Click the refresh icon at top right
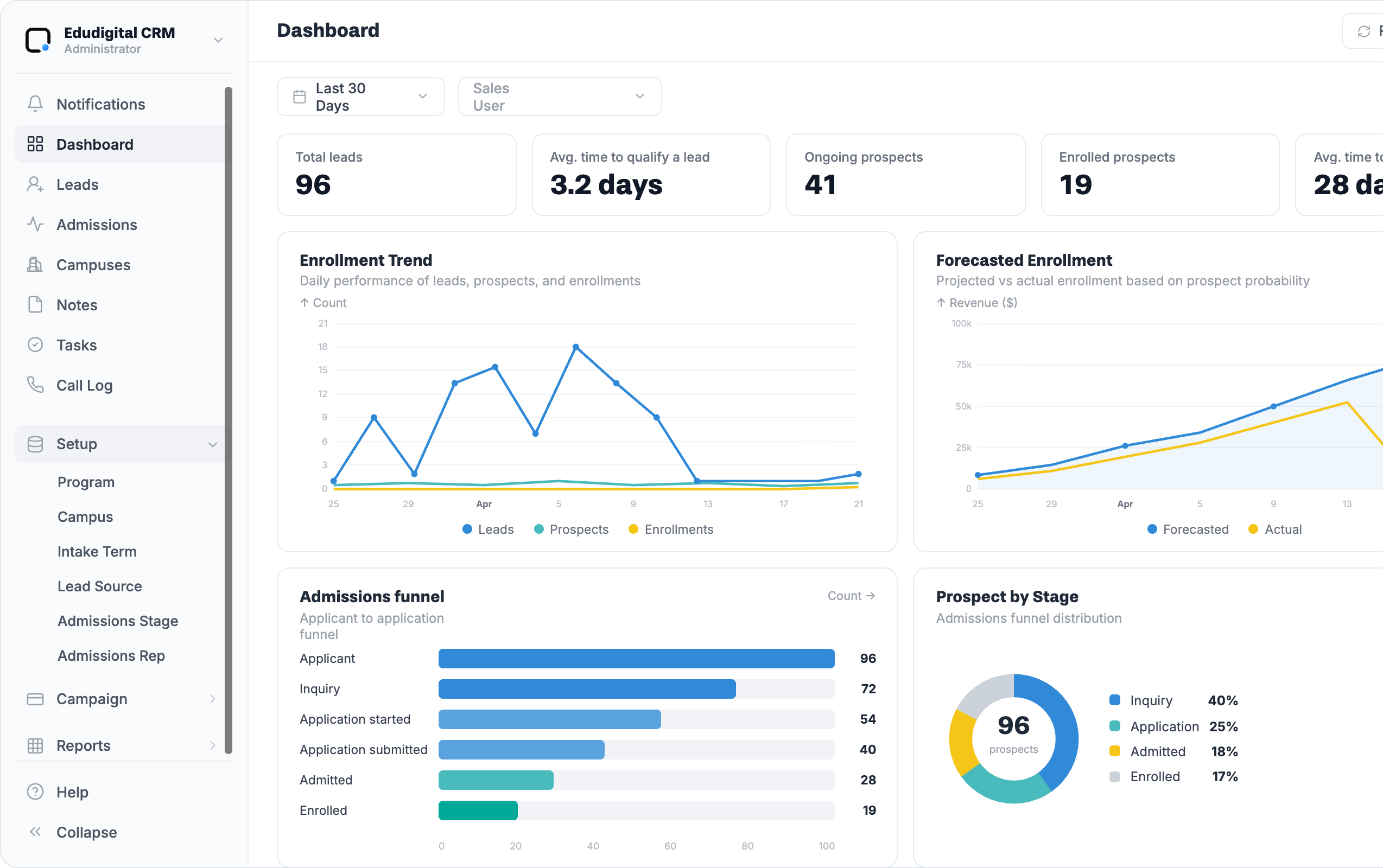Image resolution: width=1383 pixels, height=868 pixels. (x=1363, y=31)
